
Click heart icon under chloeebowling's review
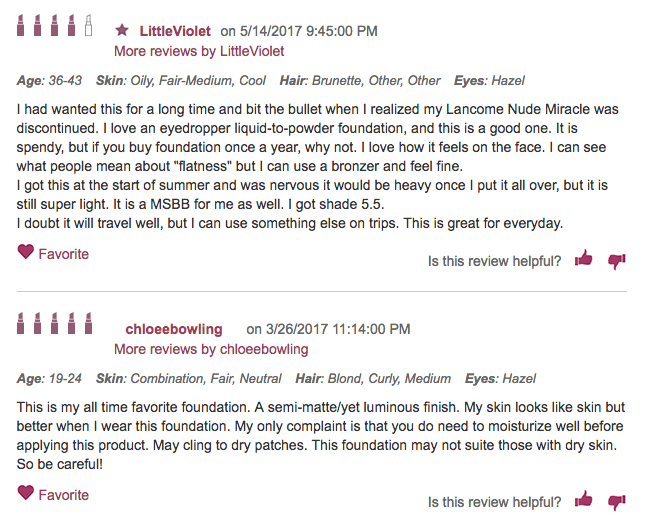click(26, 493)
